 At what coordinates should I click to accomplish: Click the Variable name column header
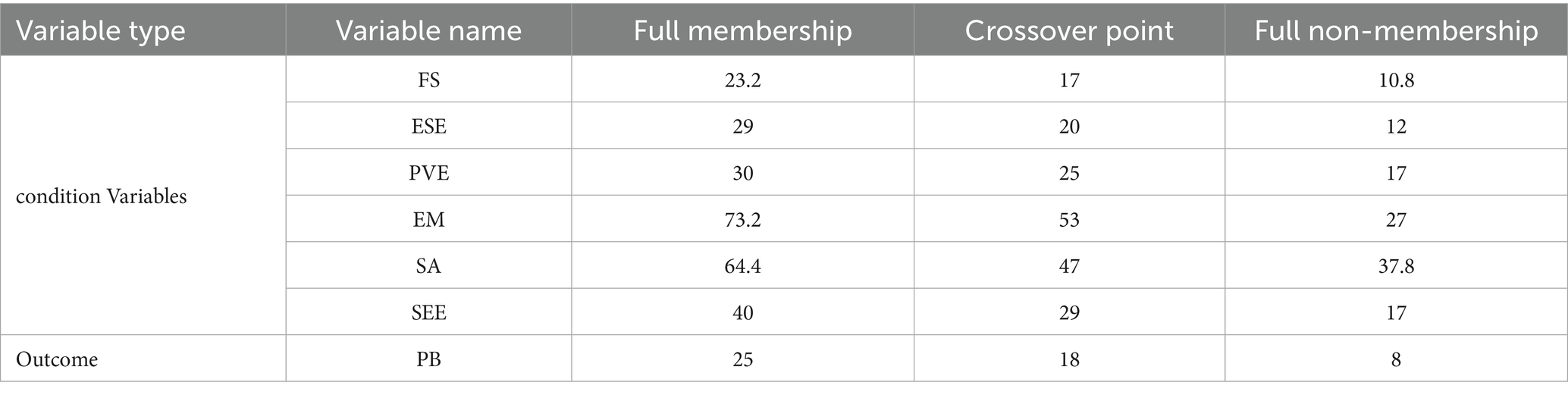[x=428, y=30]
